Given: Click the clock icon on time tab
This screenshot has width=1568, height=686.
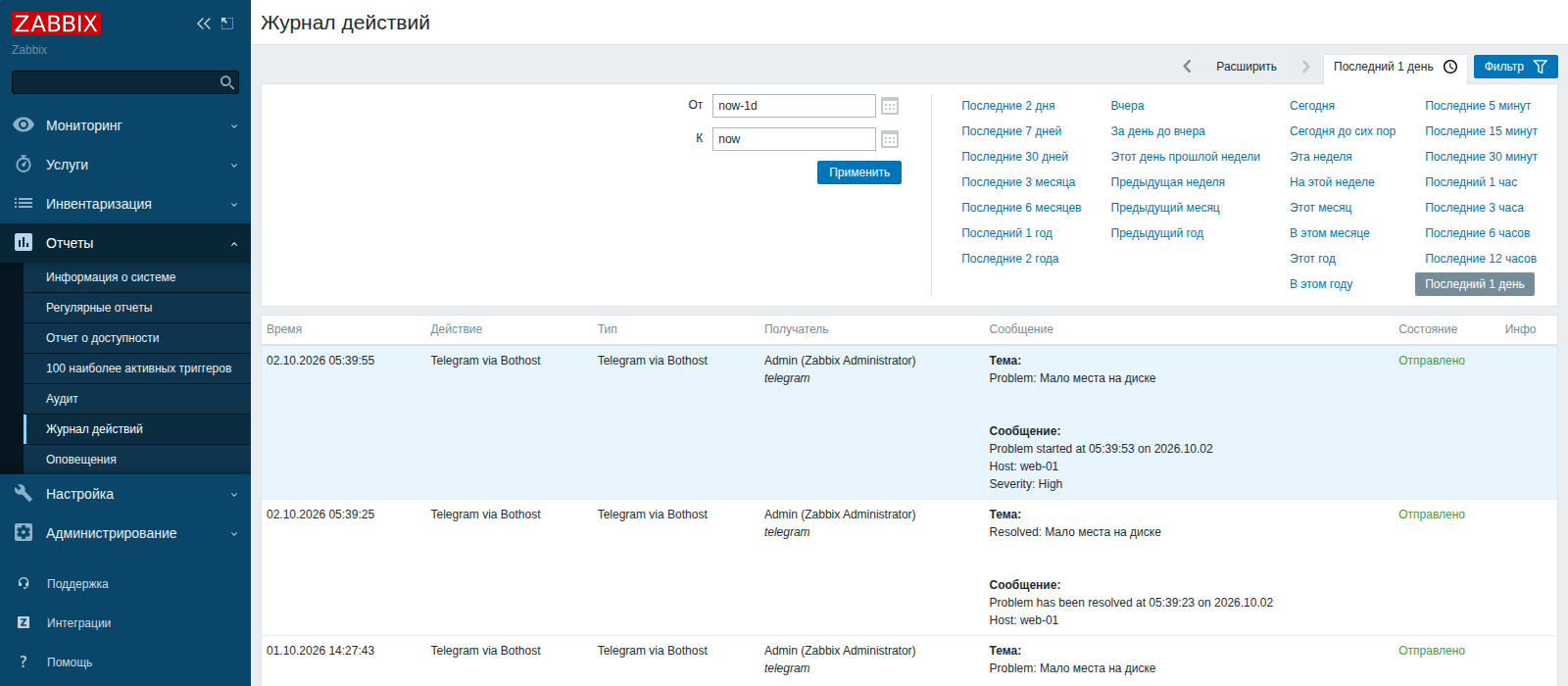Looking at the screenshot, I should tap(1450, 67).
